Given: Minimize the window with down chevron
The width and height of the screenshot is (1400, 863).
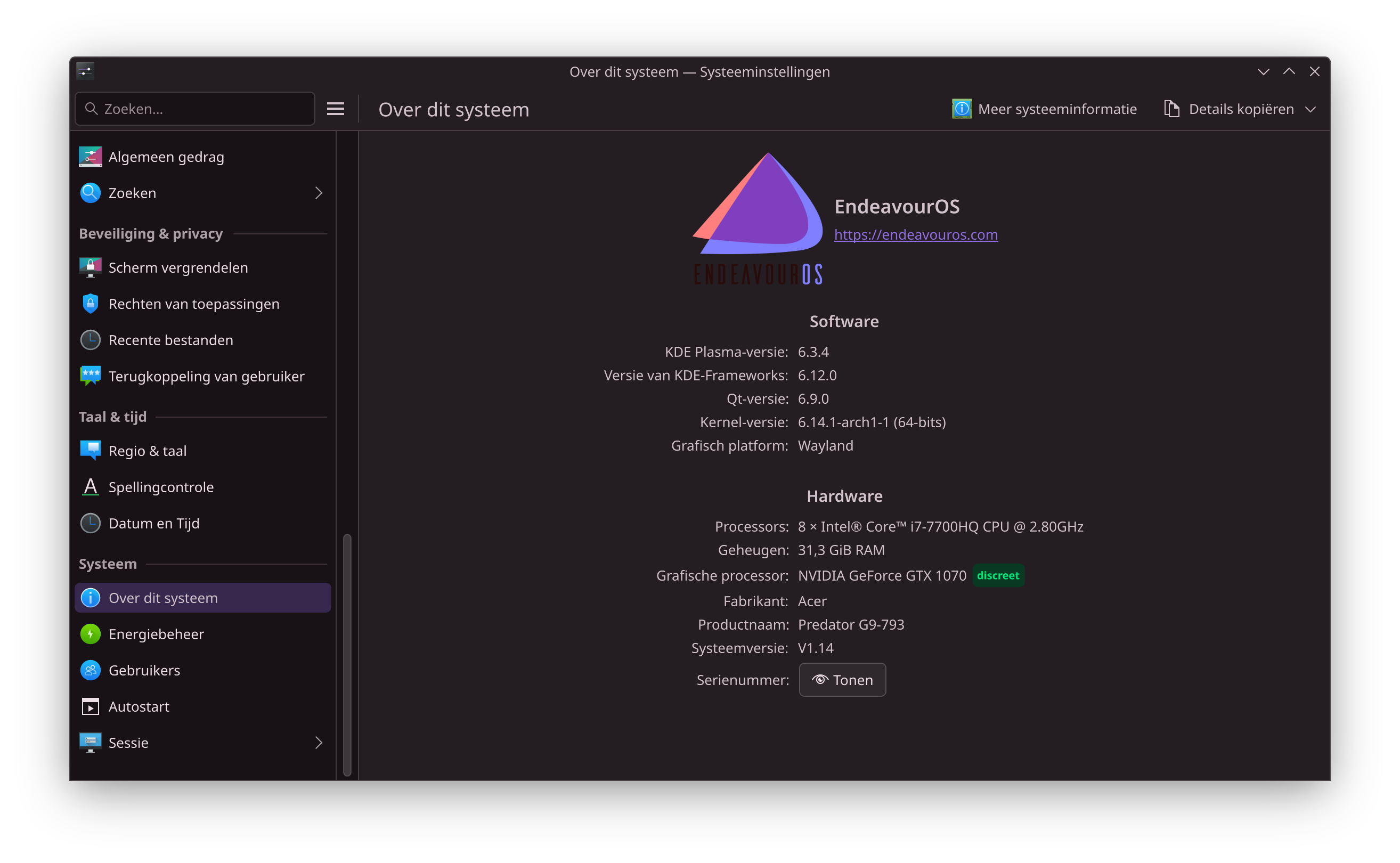Looking at the screenshot, I should click(1263, 71).
